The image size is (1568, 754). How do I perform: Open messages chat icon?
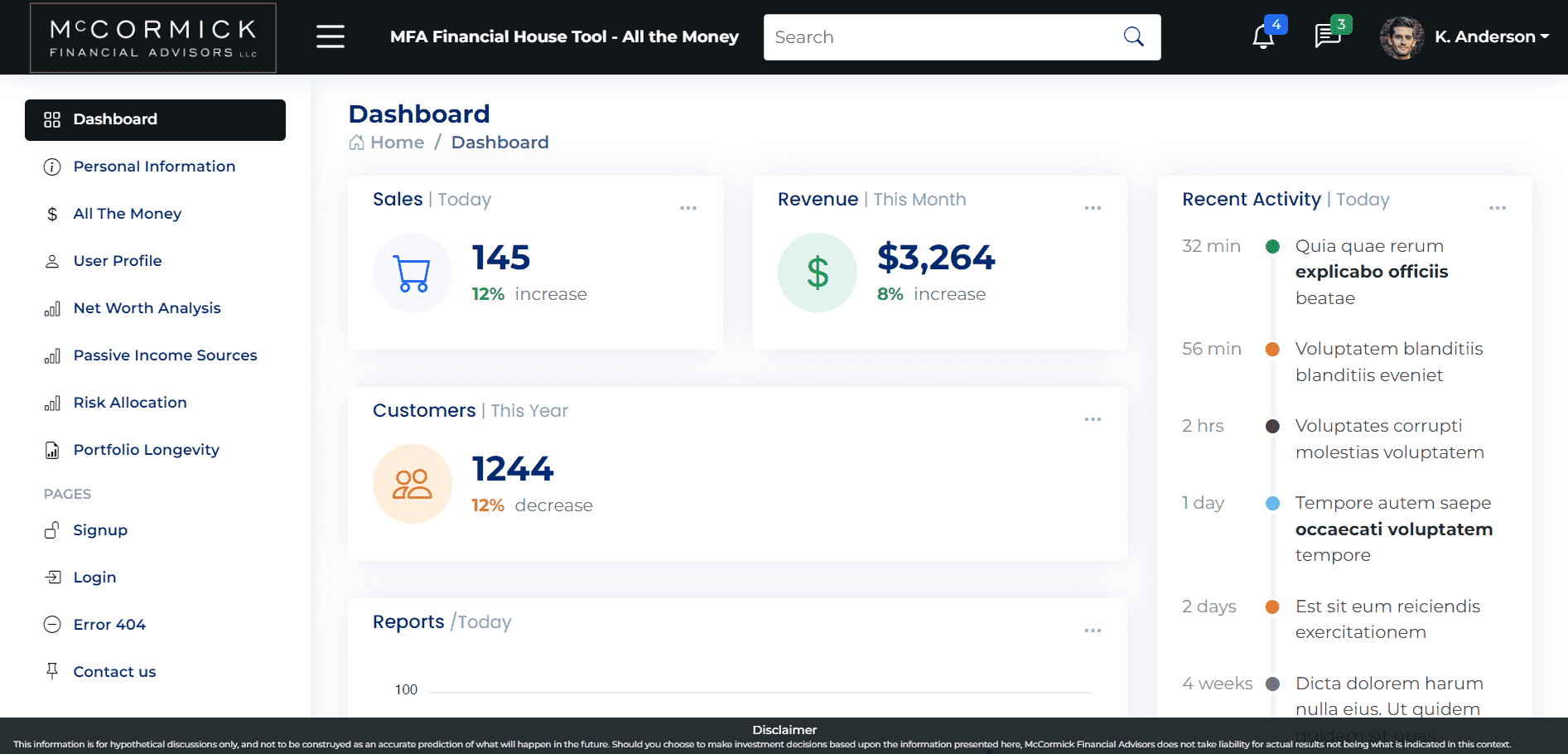coord(1328,36)
